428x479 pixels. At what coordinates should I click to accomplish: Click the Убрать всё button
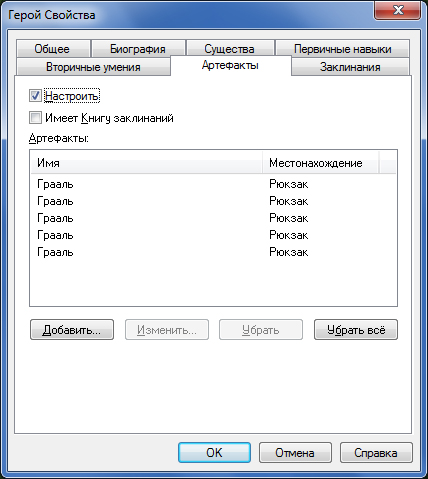tap(356, 330)
